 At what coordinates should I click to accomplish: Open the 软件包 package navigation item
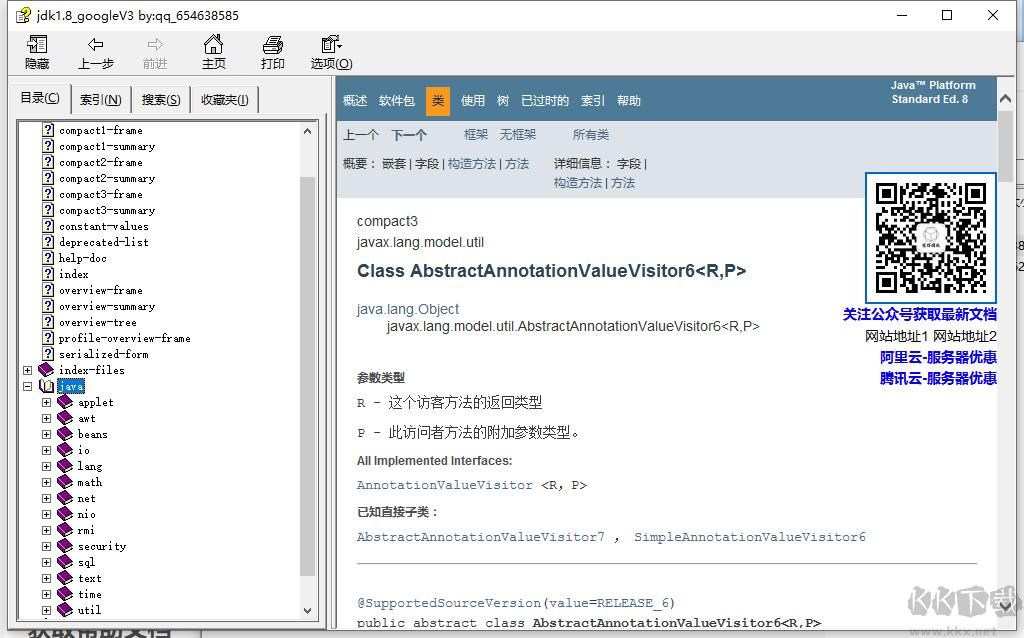(396, 101)
